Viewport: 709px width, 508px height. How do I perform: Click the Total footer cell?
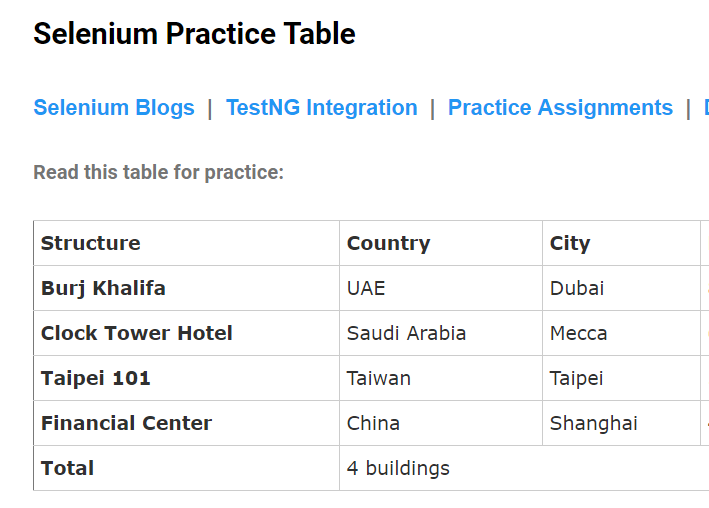186,468
